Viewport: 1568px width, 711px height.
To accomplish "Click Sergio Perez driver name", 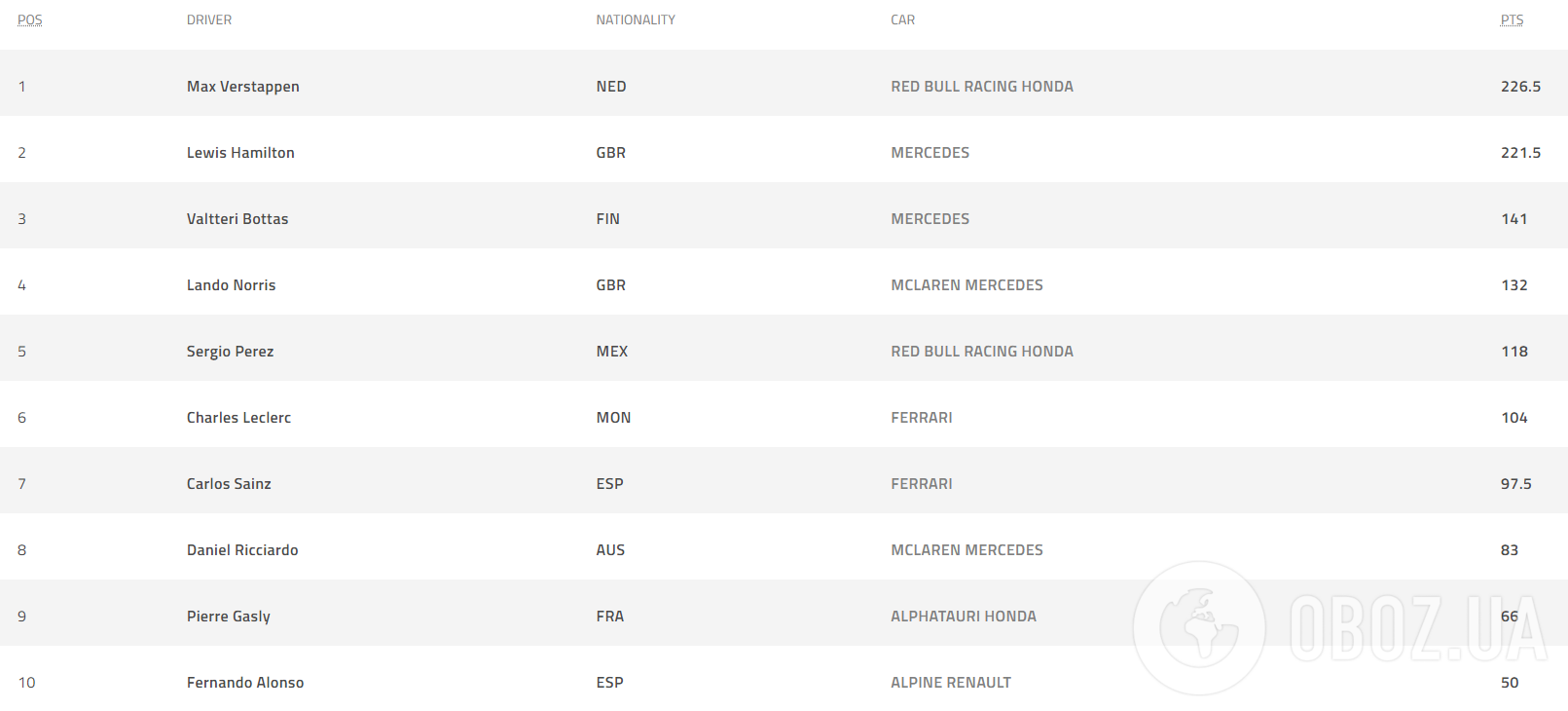I will point(231,352).
